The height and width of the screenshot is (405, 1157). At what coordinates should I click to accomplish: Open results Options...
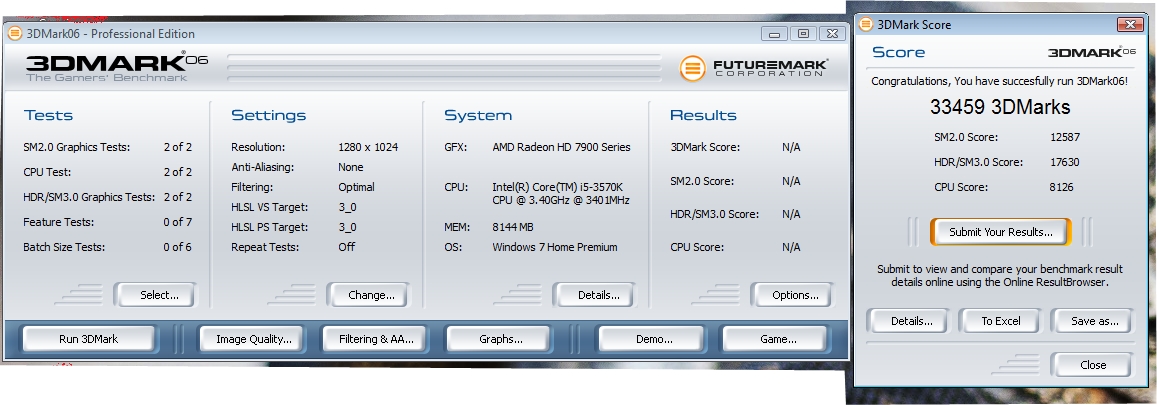(x=792, y=295)
